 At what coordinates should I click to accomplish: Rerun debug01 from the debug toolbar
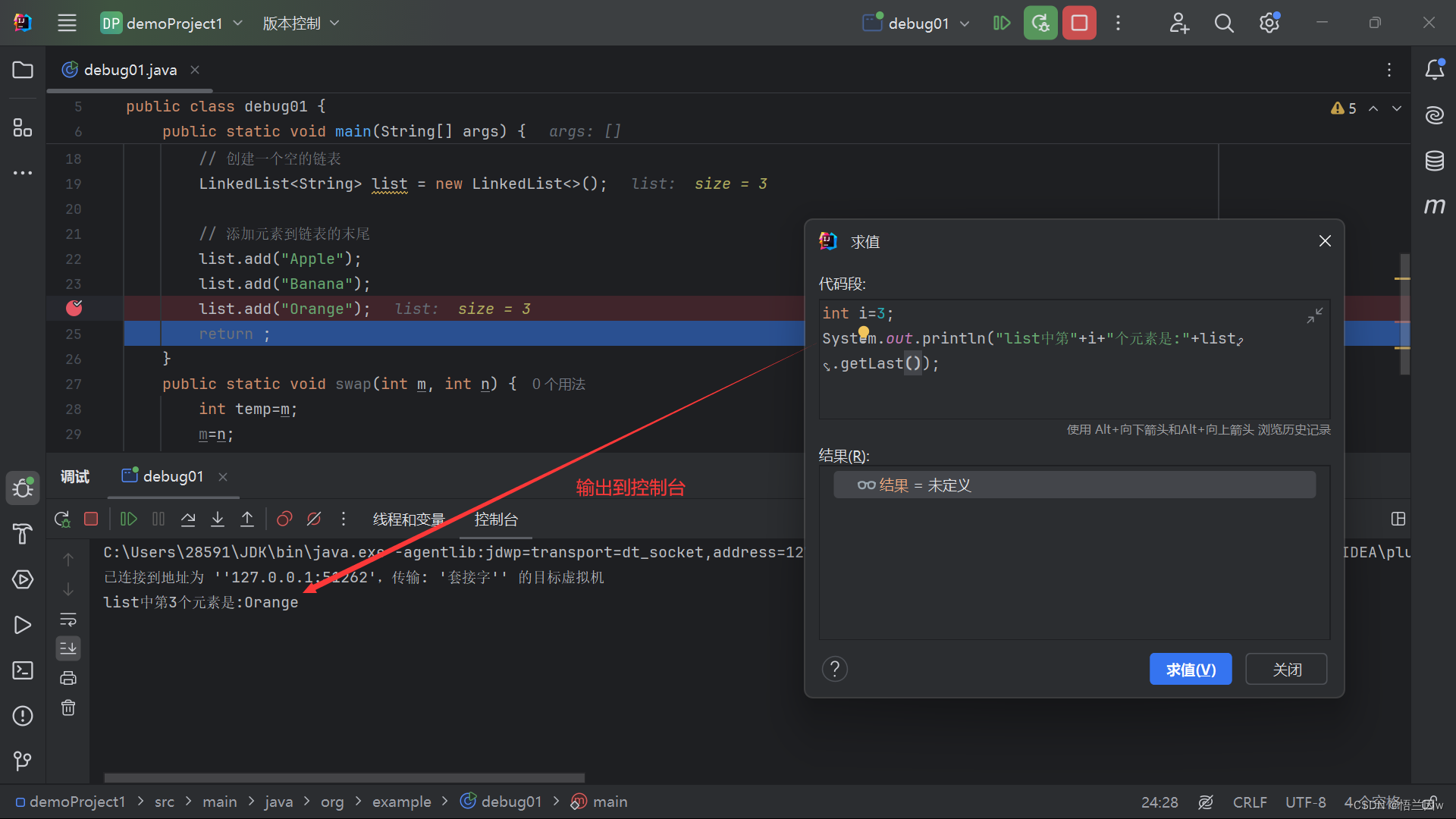coord(62,519)
